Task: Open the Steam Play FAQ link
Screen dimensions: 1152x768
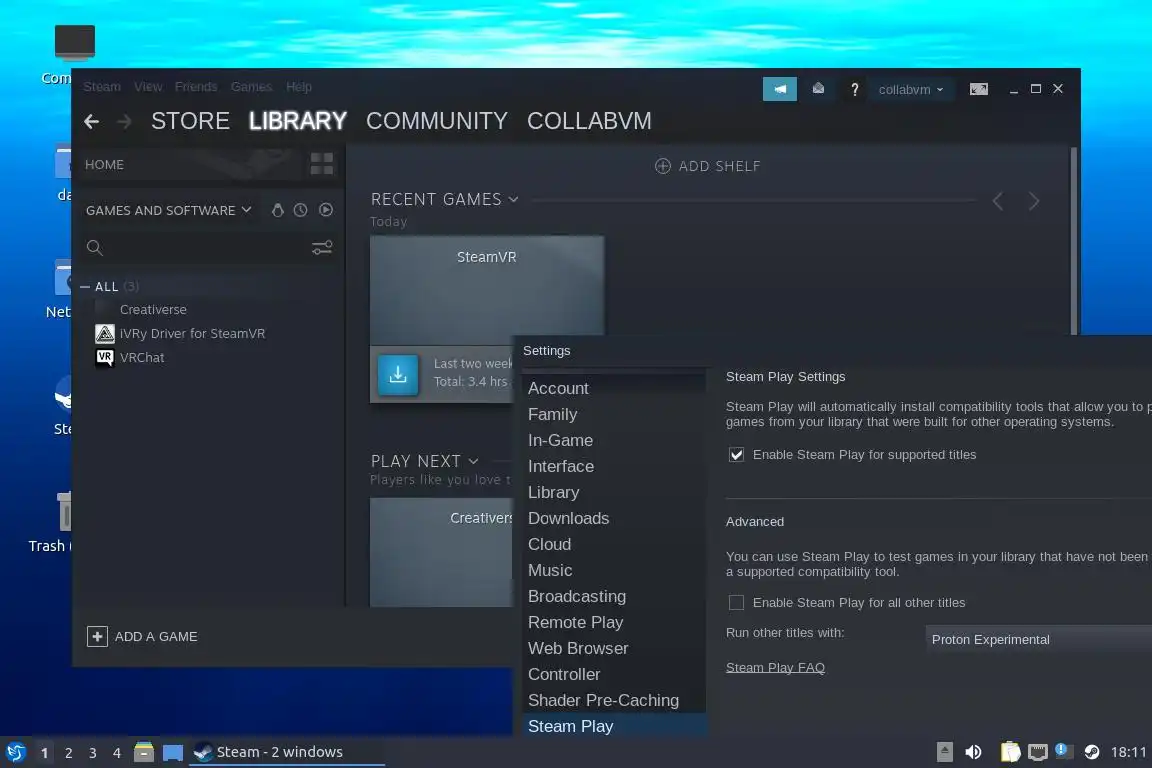Action: tap(775, 667)
